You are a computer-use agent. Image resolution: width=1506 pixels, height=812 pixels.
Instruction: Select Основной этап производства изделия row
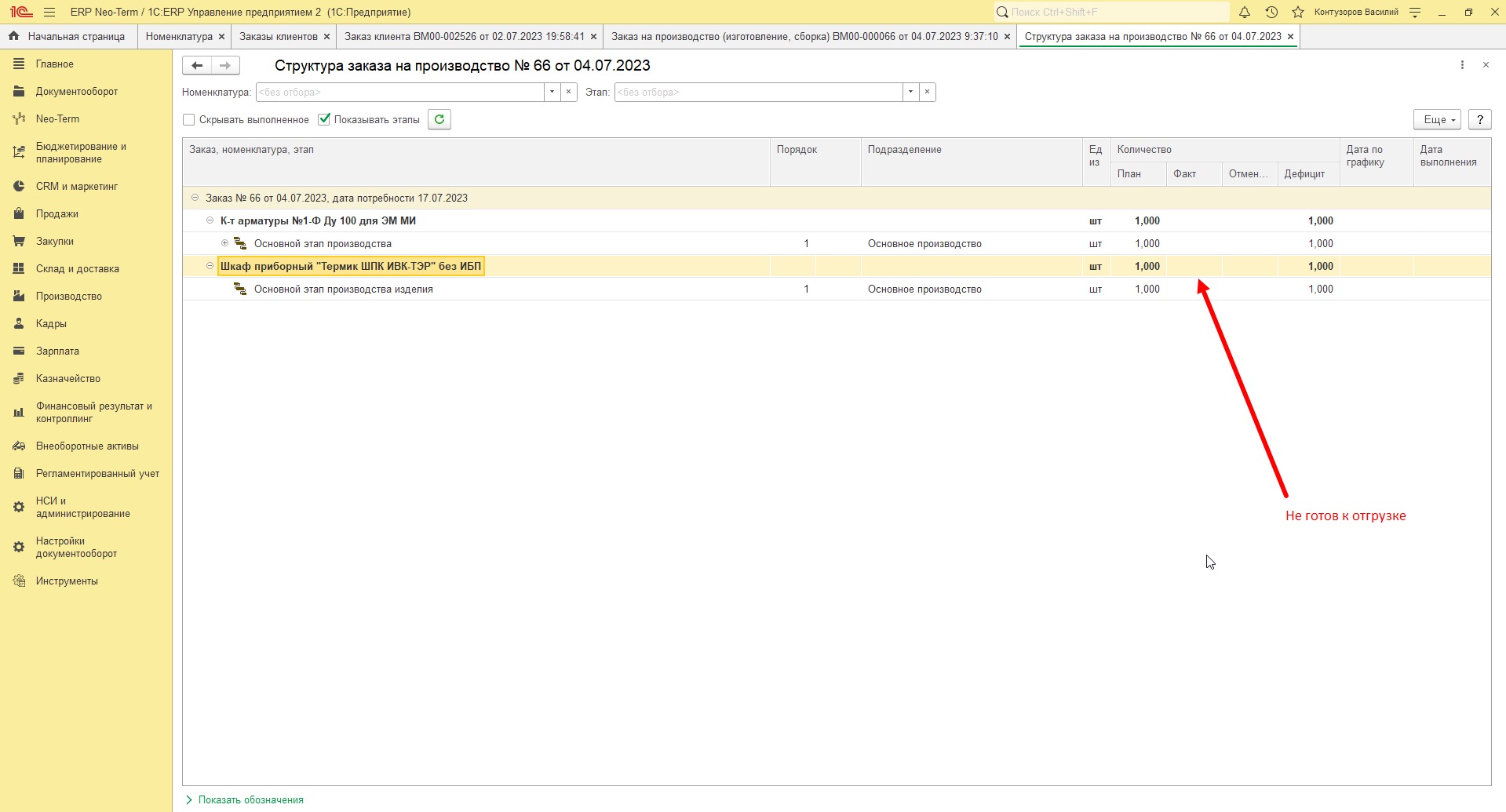[837, 289]
